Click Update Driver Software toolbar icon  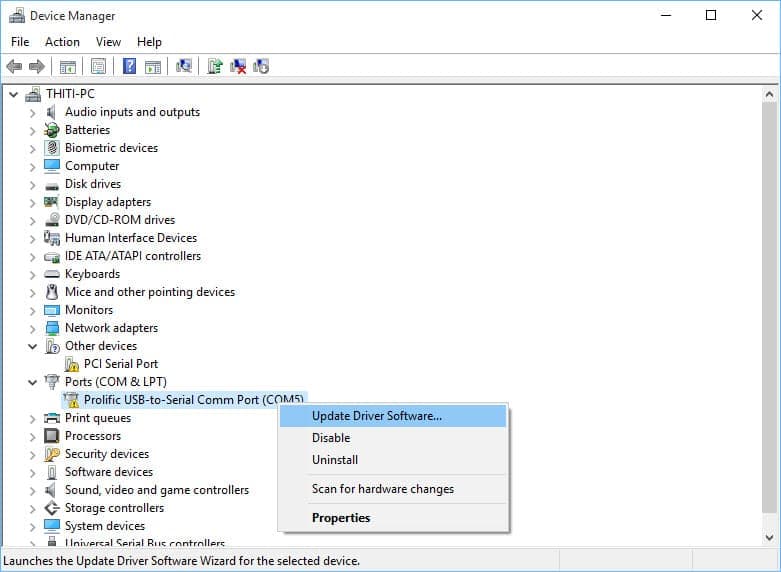point(214,67)
